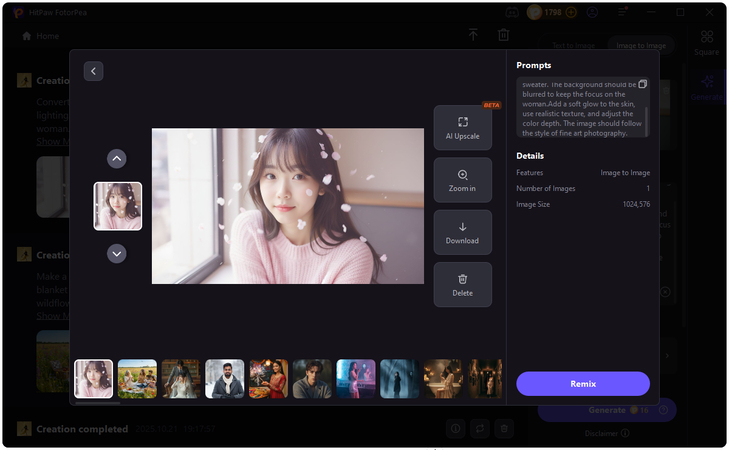
Task: Click the back arrow in preview dialog
Action: pyautogui.click(x=94, y=71)
